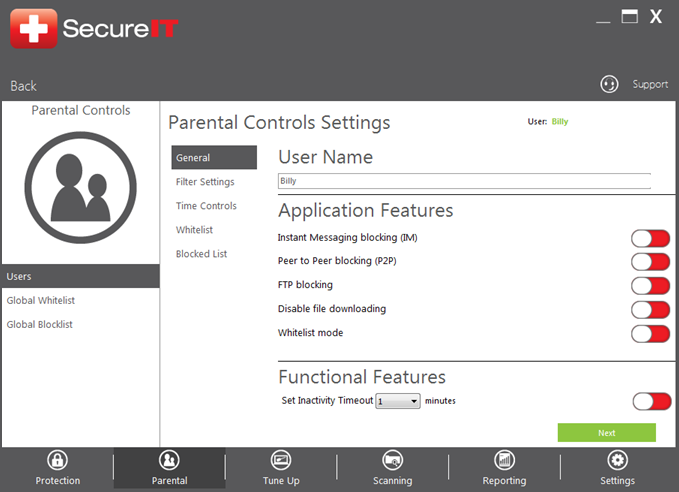
Task: Click the Settings label in bottom bar
Action: coord(618,481)
